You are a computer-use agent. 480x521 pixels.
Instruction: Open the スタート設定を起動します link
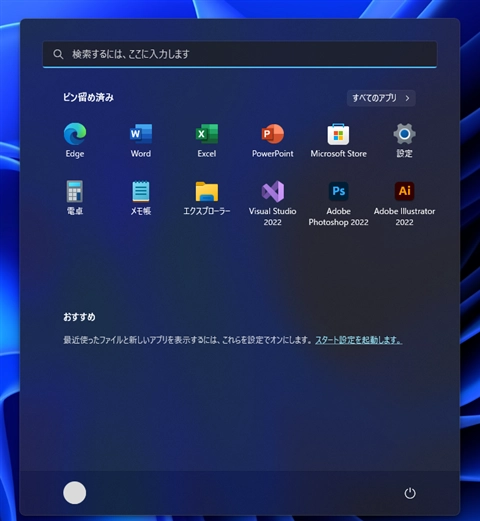[359, 340]
